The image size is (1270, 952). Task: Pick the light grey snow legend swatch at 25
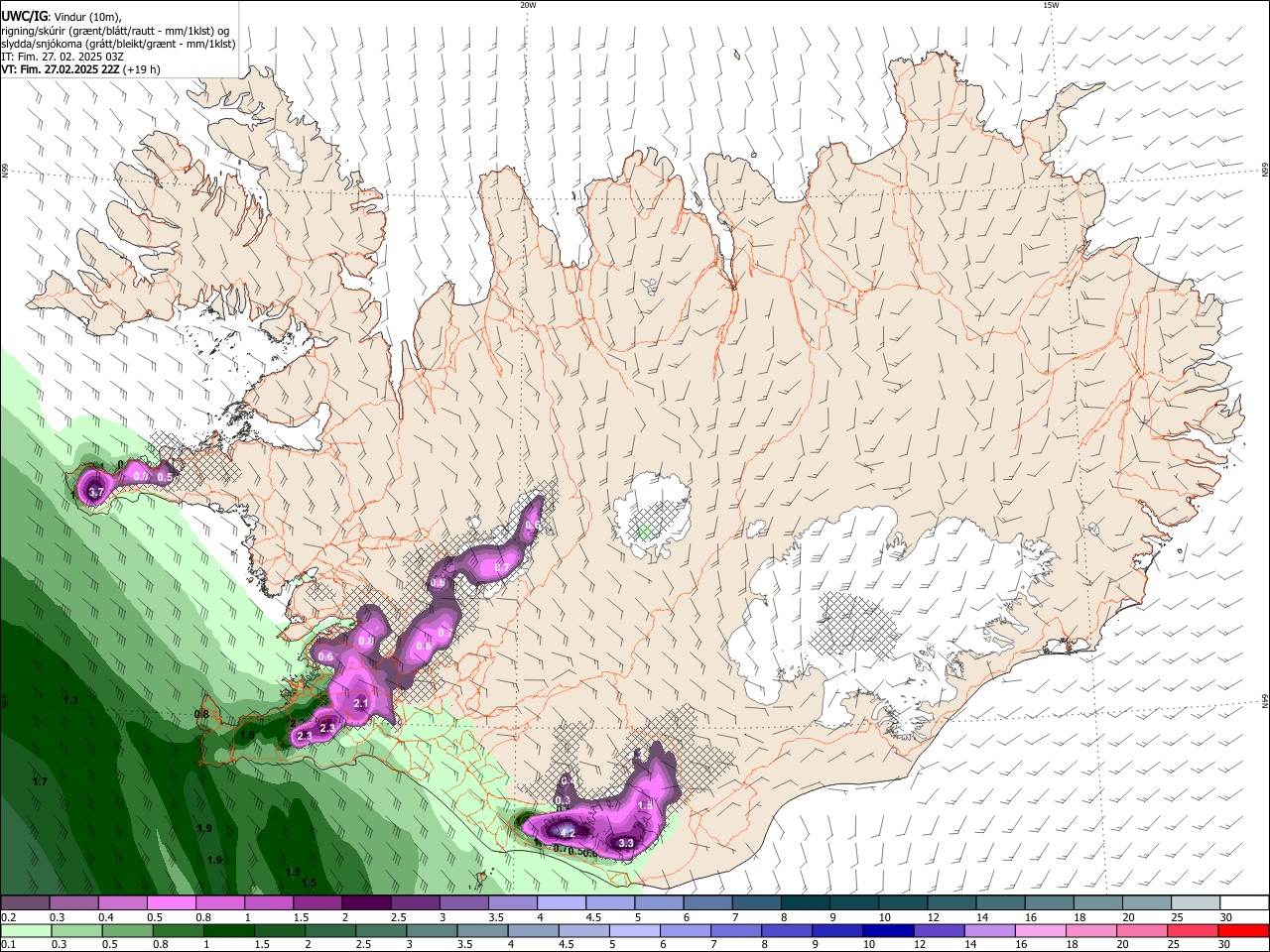click(x=1197, y=902)
